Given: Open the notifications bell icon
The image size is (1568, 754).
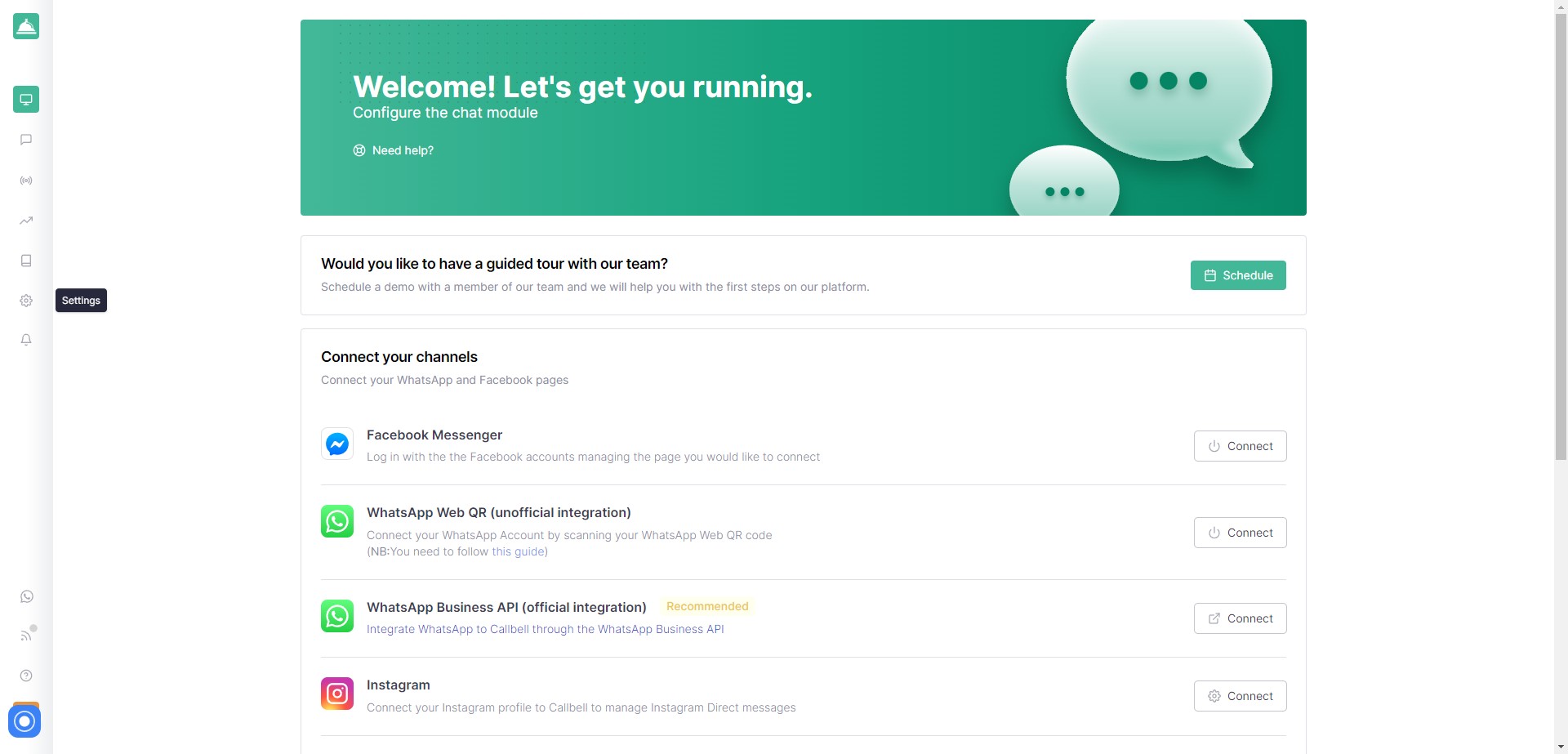Looking at the screenshot, I should (26, 340).
